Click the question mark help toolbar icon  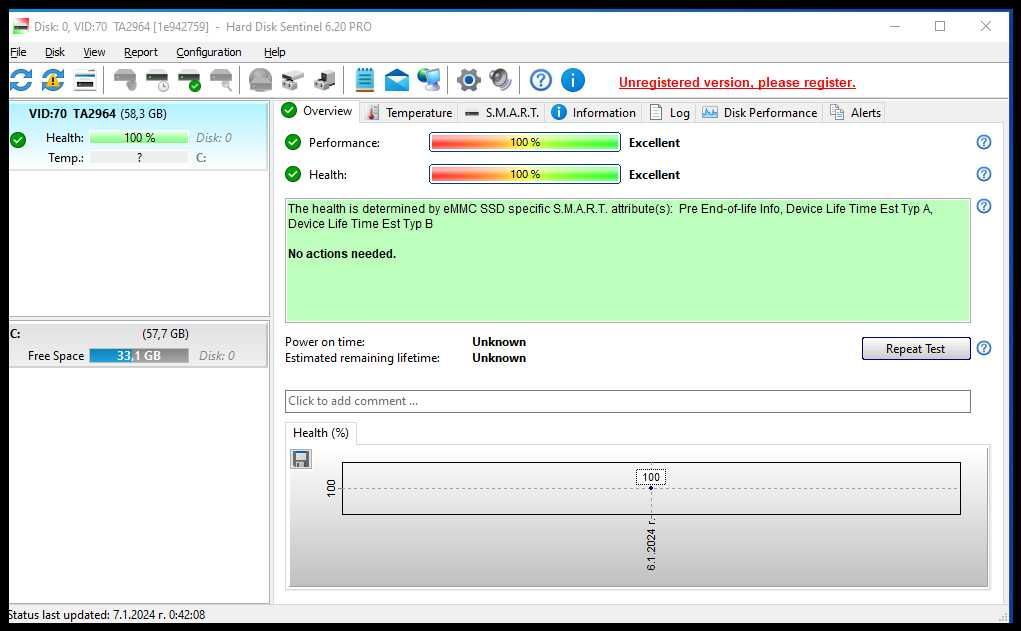coord(540,81)
